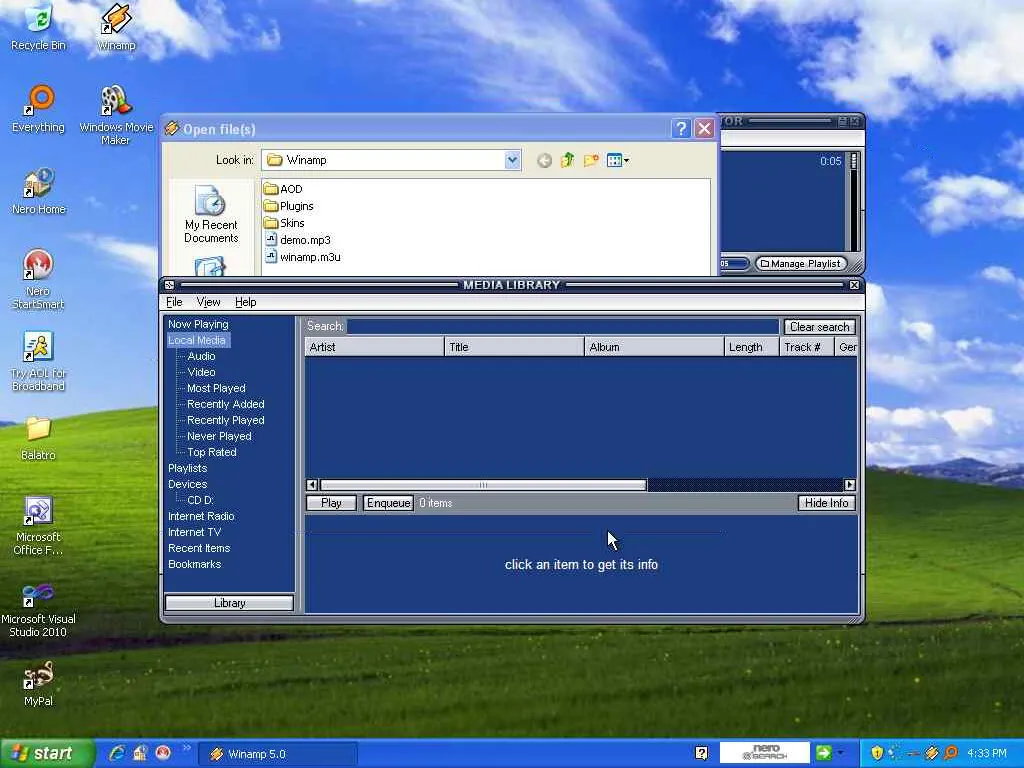Click the horizontal scrollbar thumb in library

pos(483,485)
